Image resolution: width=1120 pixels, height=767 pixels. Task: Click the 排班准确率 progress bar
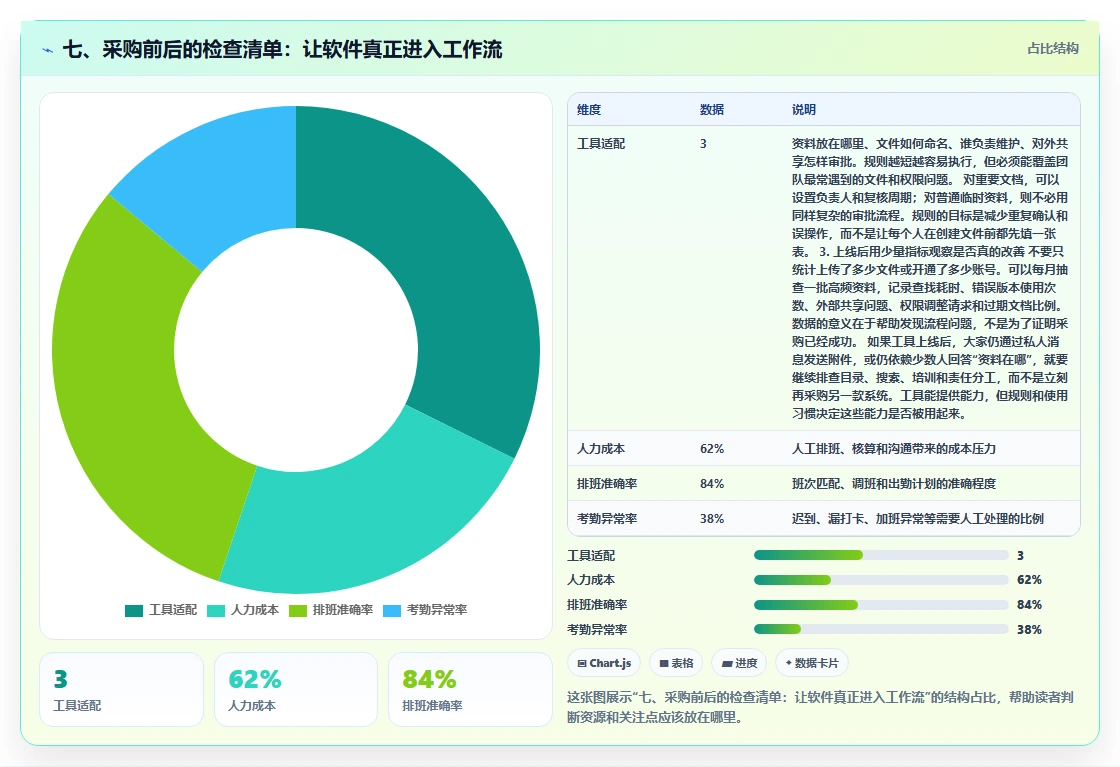click(x=881, y=605)
